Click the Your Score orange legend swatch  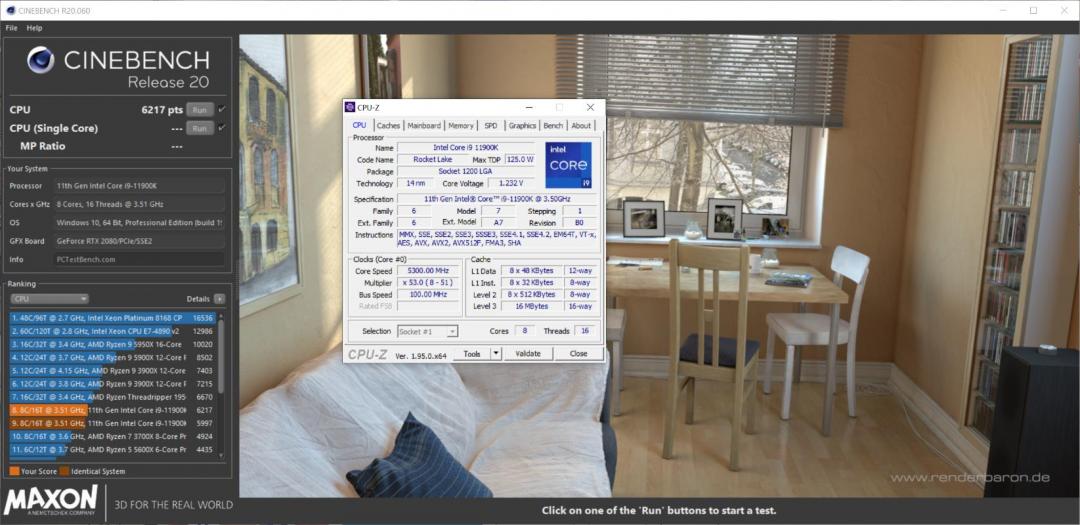click(14, 471)
